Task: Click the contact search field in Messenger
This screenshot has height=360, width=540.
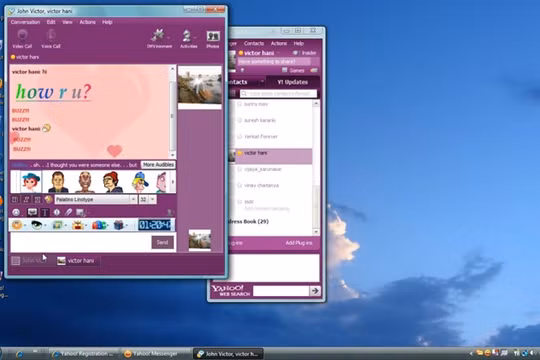Action: (278, 93)
